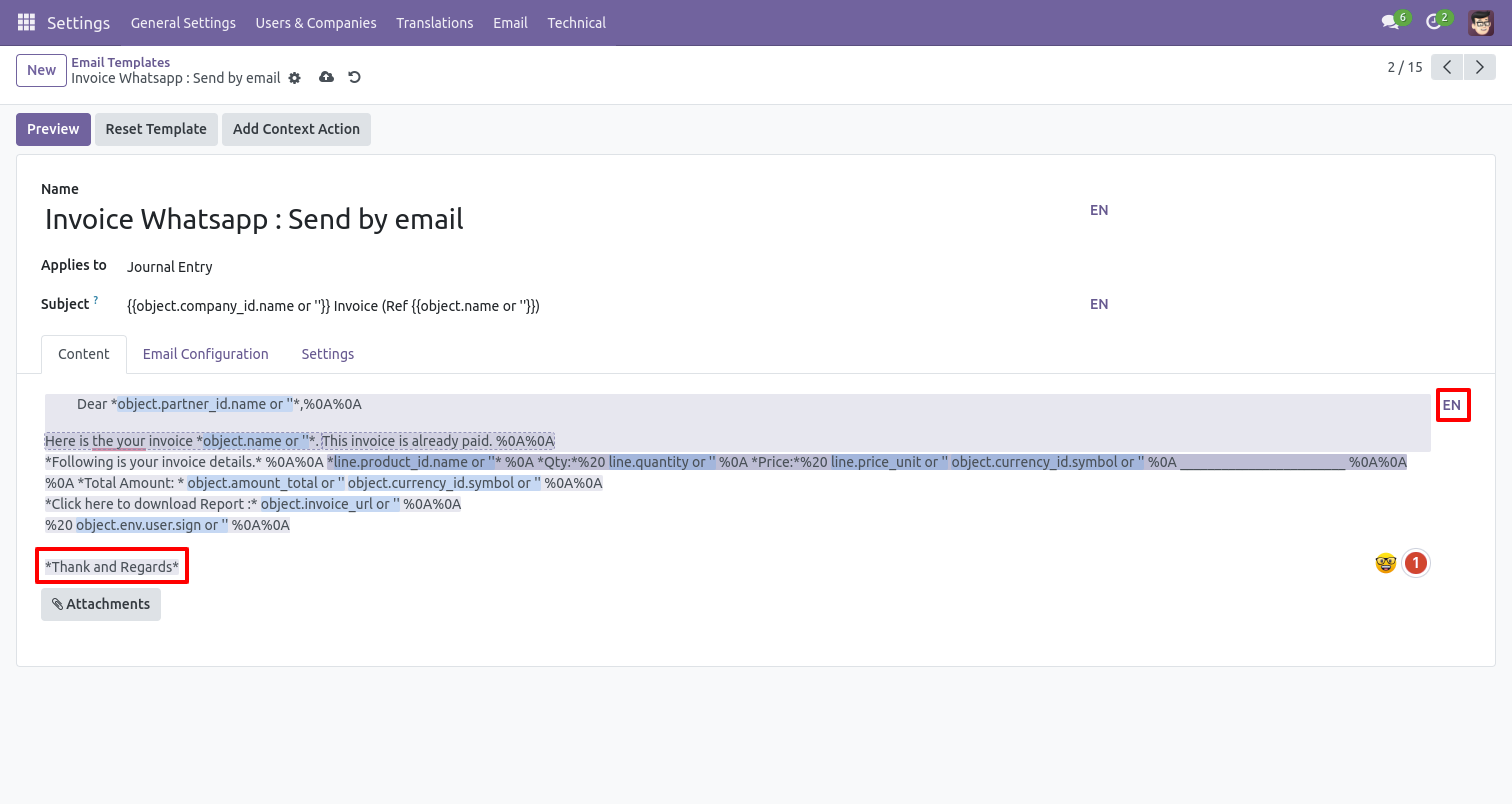Click the New button
Viewport: 1512px width, 804px height.
42,70
